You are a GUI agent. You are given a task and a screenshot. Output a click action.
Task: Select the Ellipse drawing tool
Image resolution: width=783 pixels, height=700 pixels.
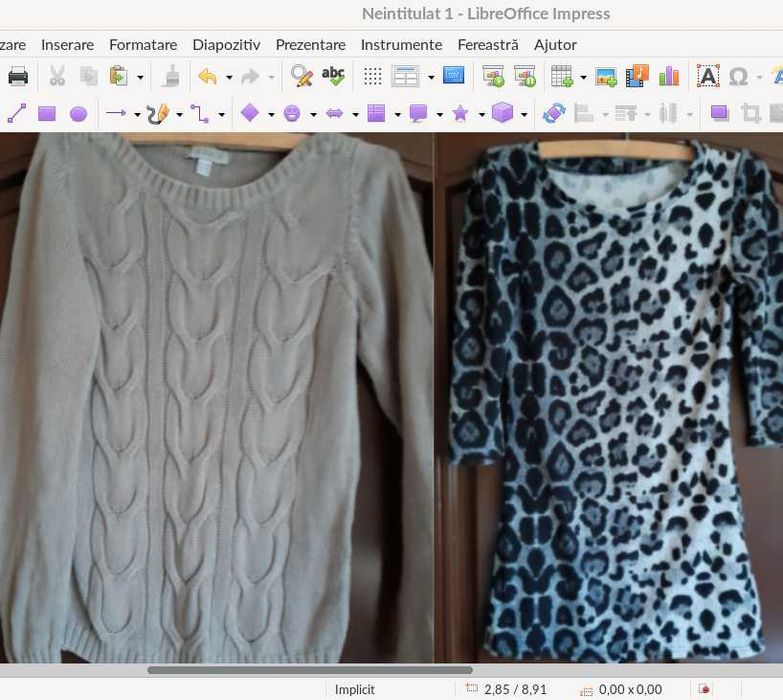coord(78,114)
